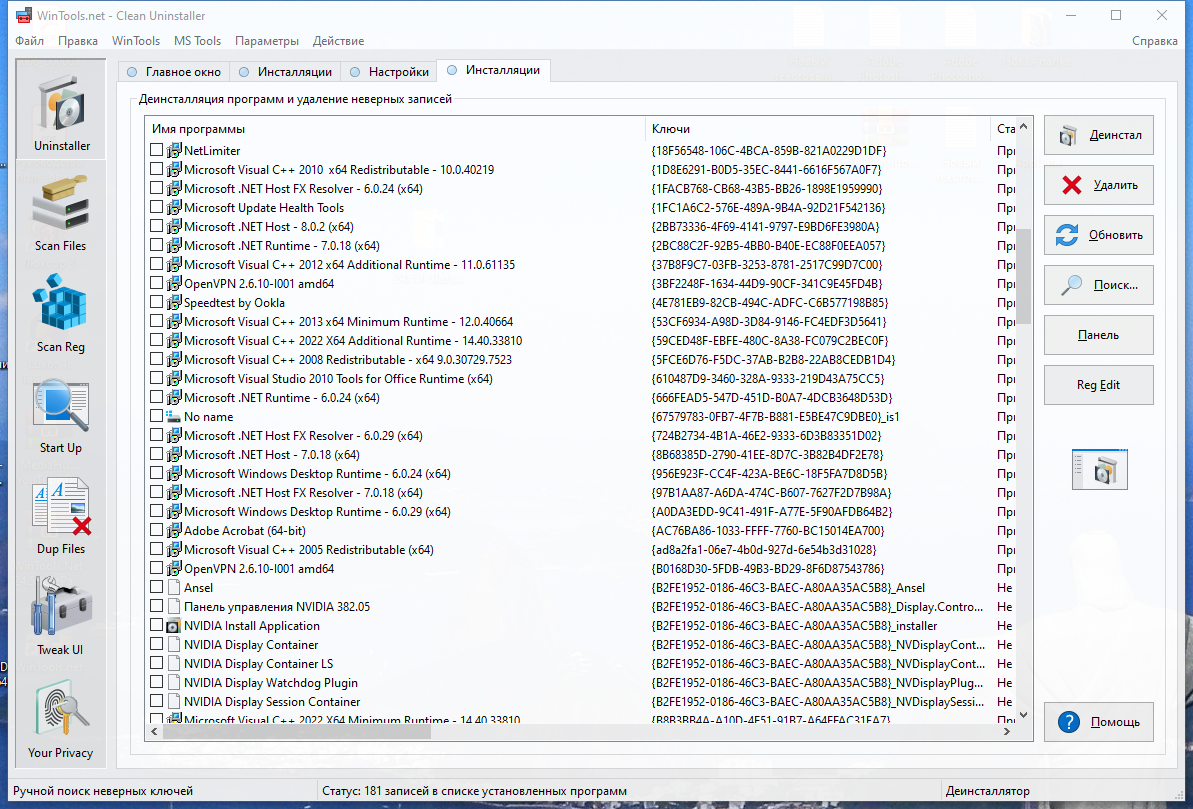Screen dimensions: 1193x809
Task: Click the Панель управления NVIDIA 382.05 icon
Action: [x=173, y=607]
